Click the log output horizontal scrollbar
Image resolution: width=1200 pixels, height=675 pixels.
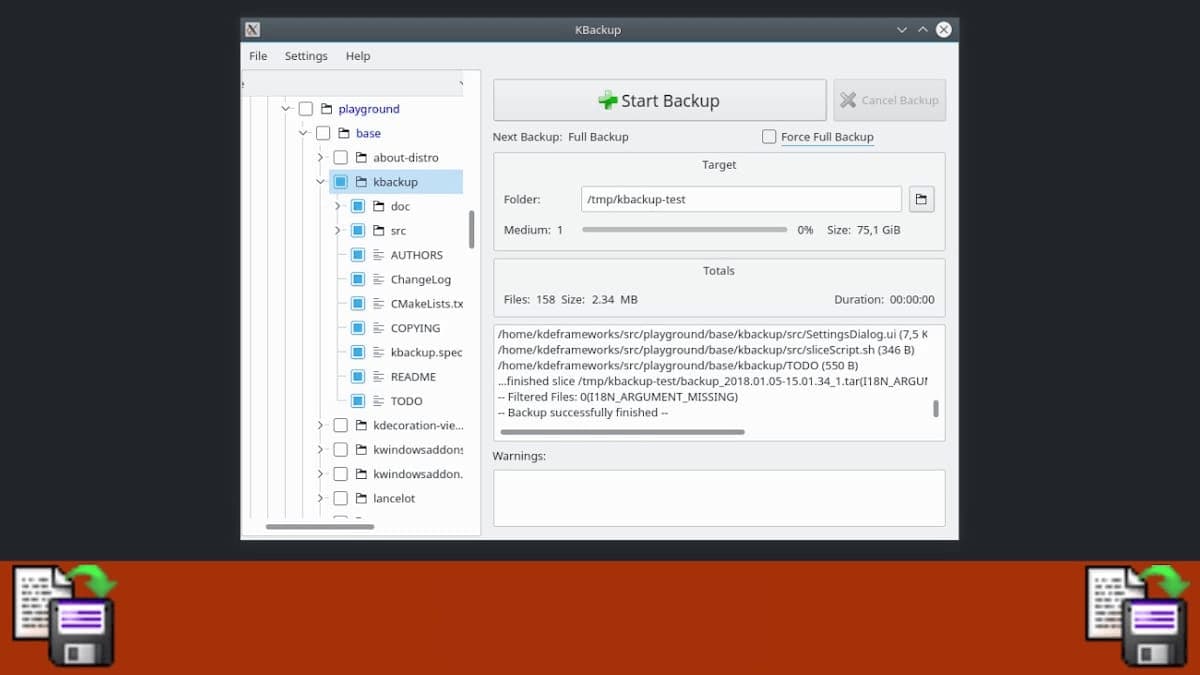622,432
